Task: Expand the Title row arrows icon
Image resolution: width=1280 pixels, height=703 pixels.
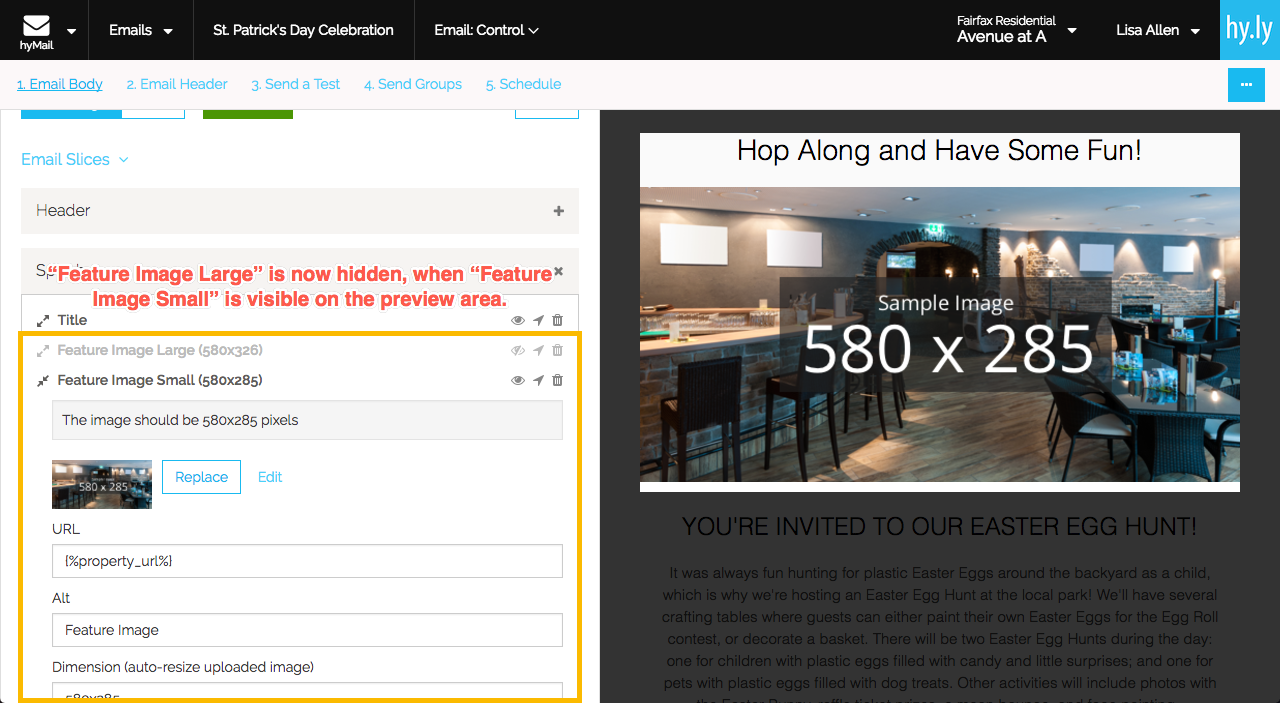Action: coord(43,321)
